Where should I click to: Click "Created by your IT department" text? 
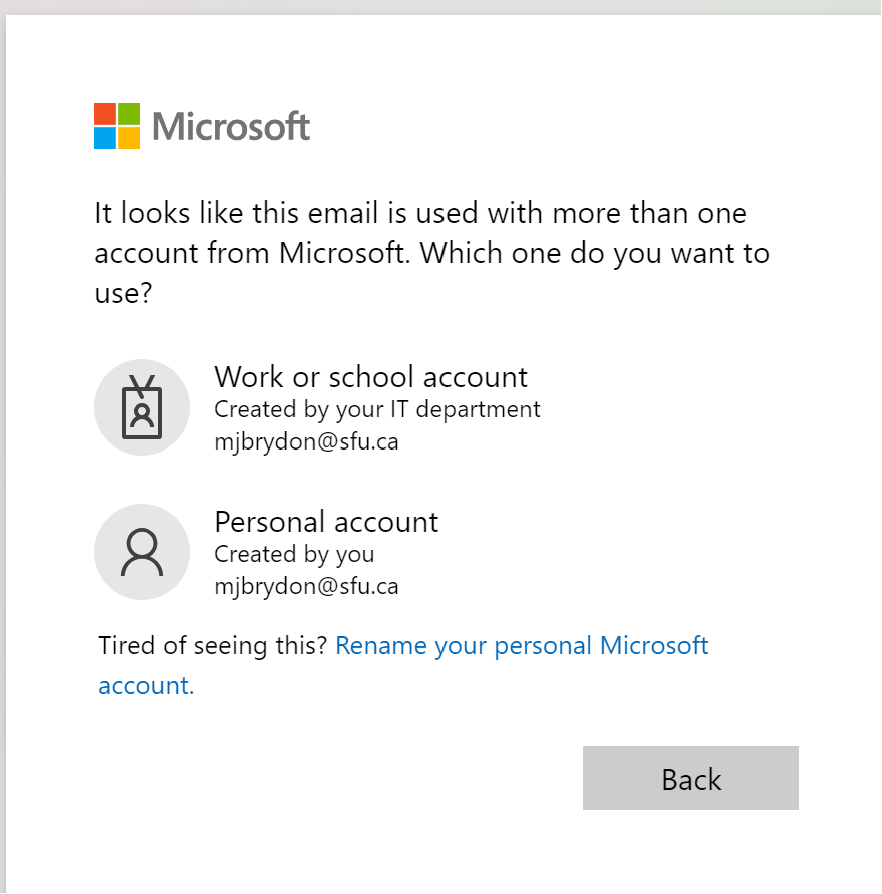pyautogui.click(x=377, y=409)
